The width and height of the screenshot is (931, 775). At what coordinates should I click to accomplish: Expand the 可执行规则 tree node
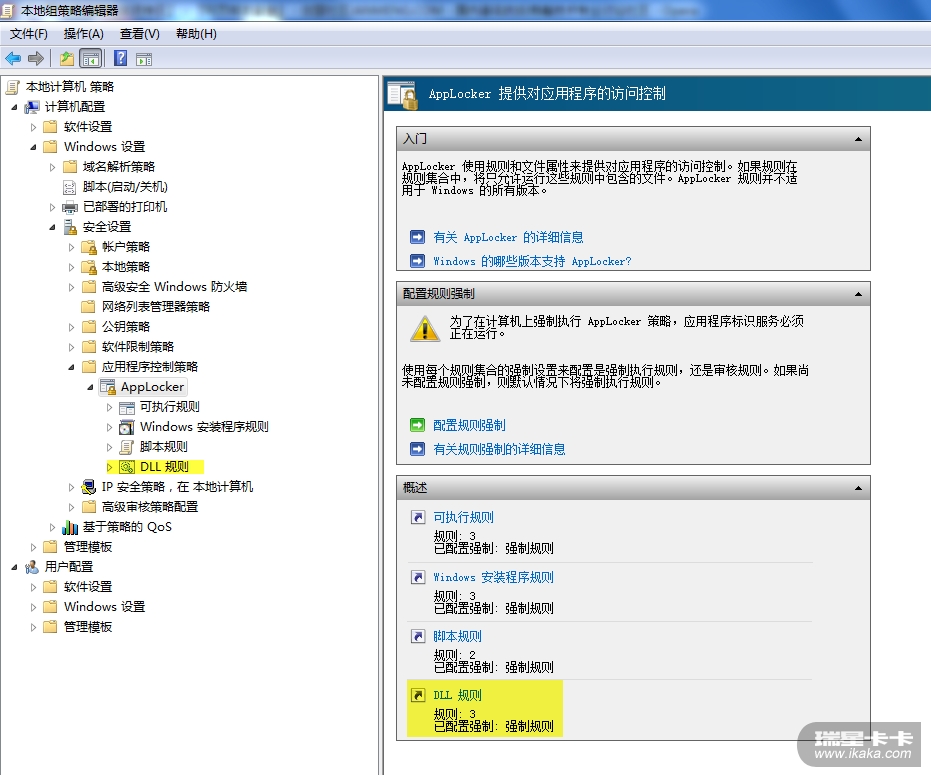point(109,407)
